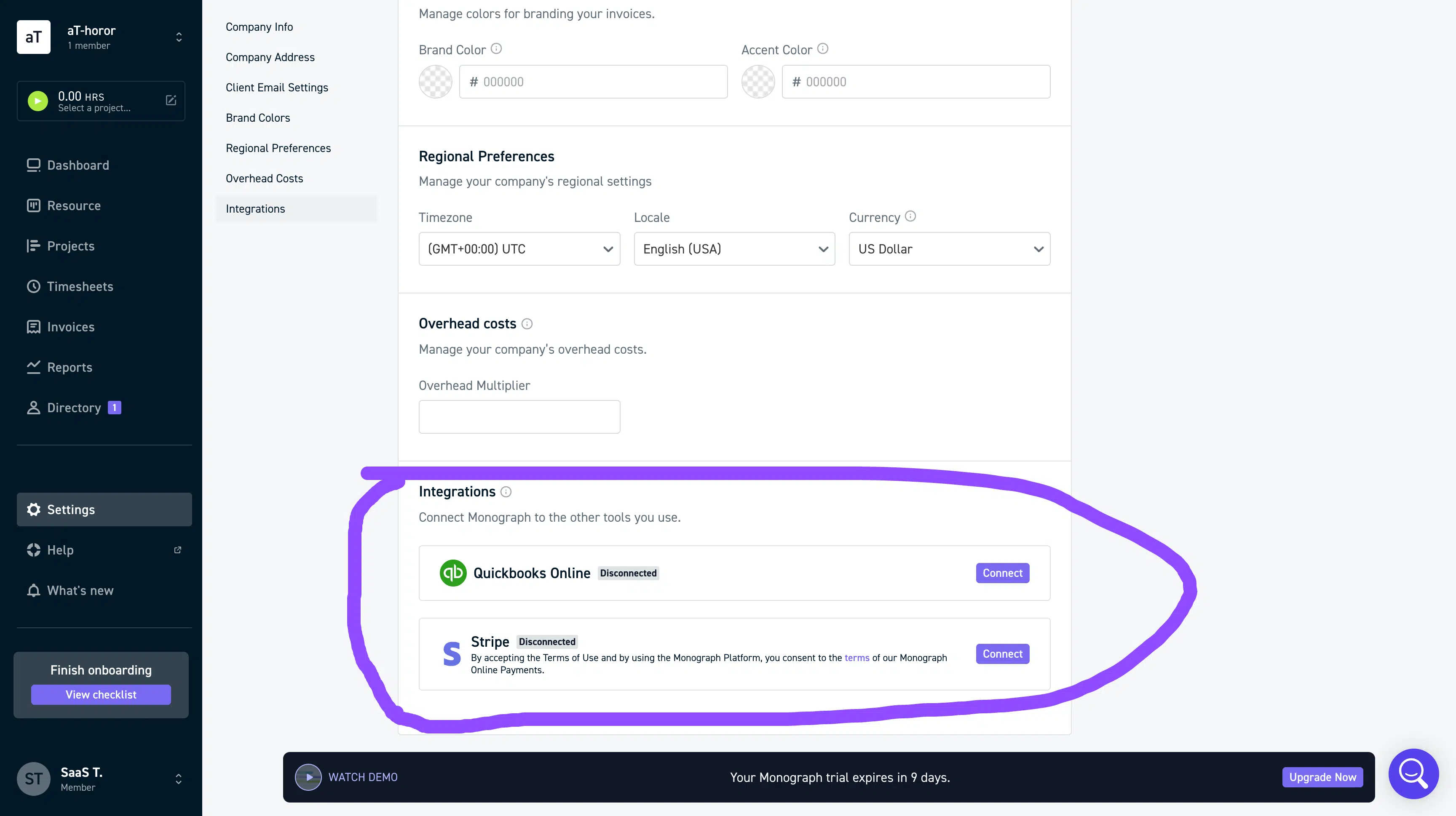
Task: Click the Accent Color info icon
Action: click(823, 48)
